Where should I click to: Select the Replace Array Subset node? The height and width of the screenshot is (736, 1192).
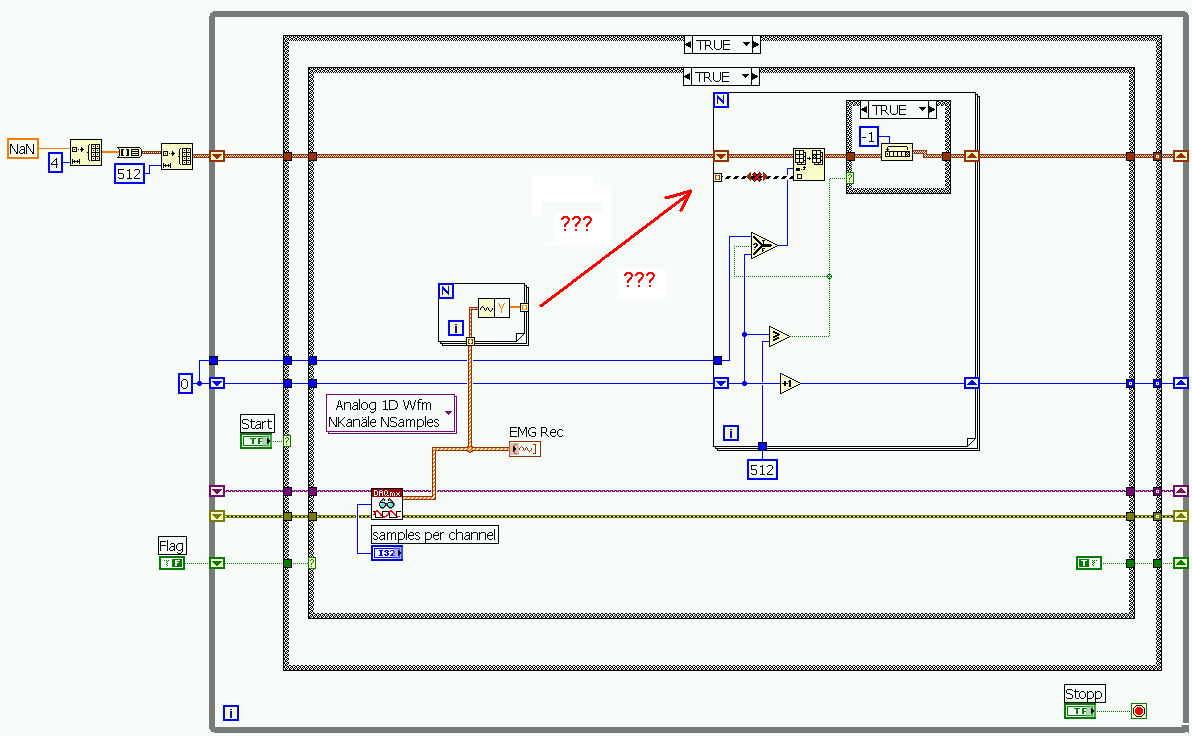click(808, 164)
